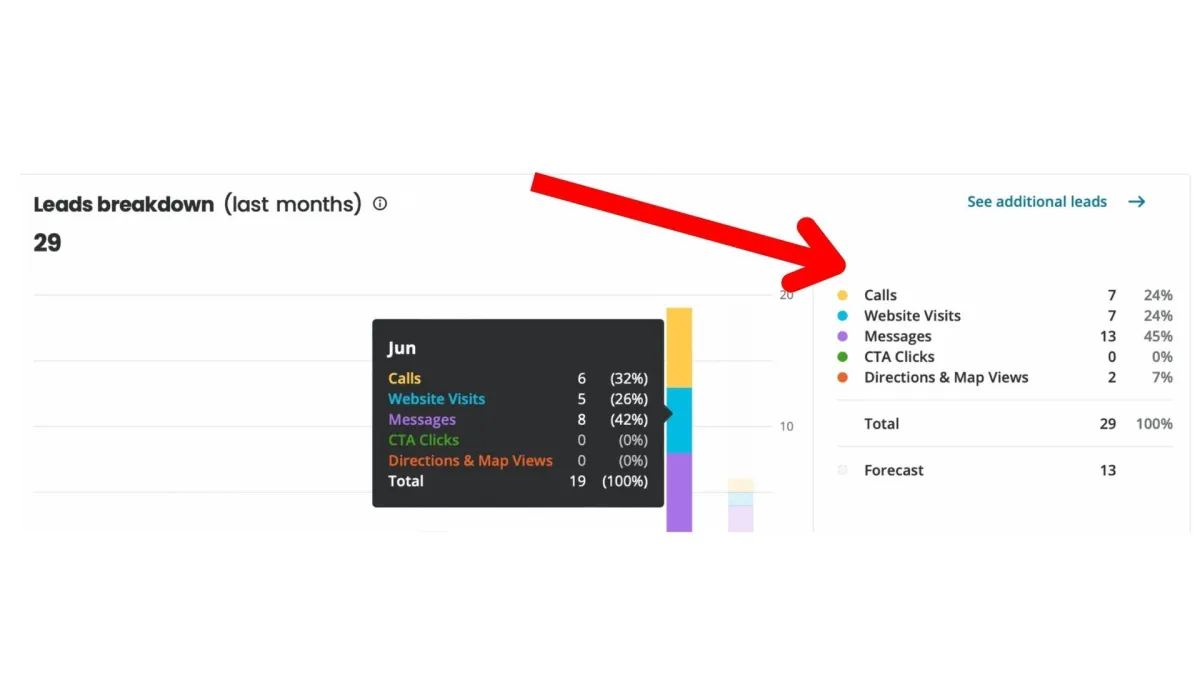
Task: Click the Jun heading in the tooltip
Action: (402, 349)
